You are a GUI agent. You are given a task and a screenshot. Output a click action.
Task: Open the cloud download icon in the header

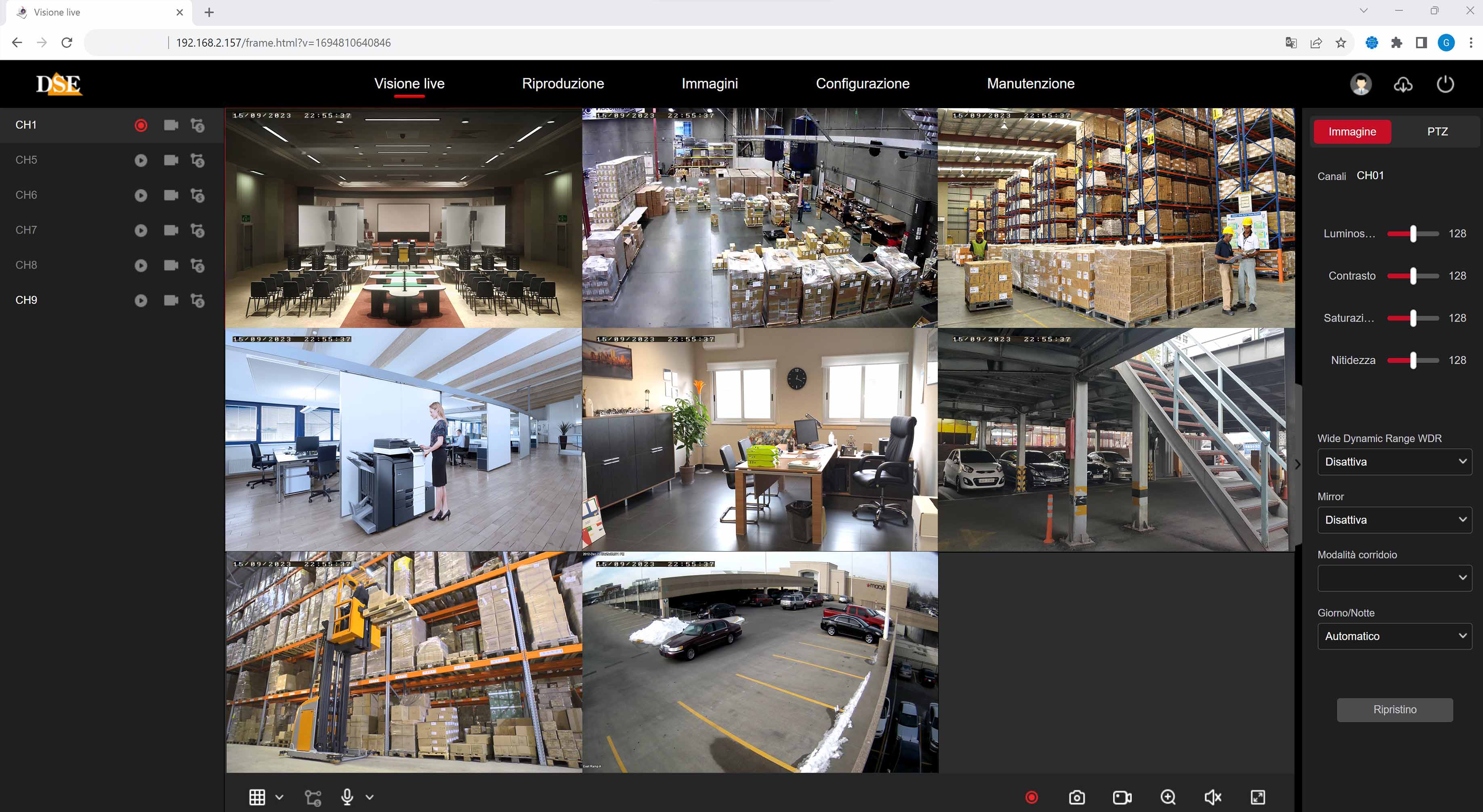[x=1403, y=85]
